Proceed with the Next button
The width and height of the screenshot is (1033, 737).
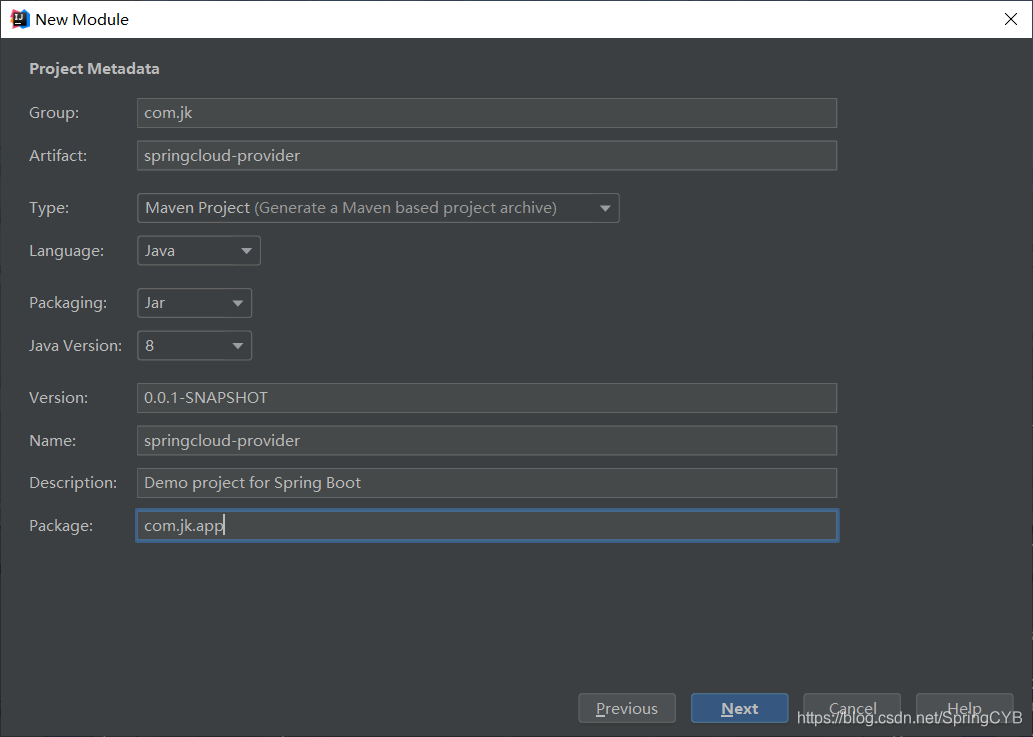pyautogui.click(x=740, y=709)
